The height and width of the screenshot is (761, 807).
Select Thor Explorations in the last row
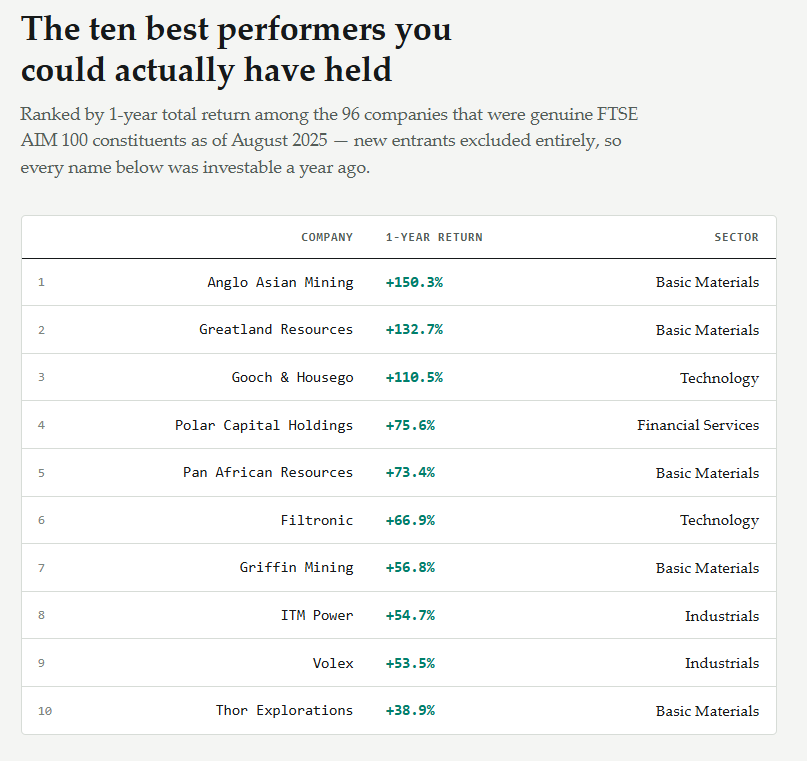(x=284, y=711)
